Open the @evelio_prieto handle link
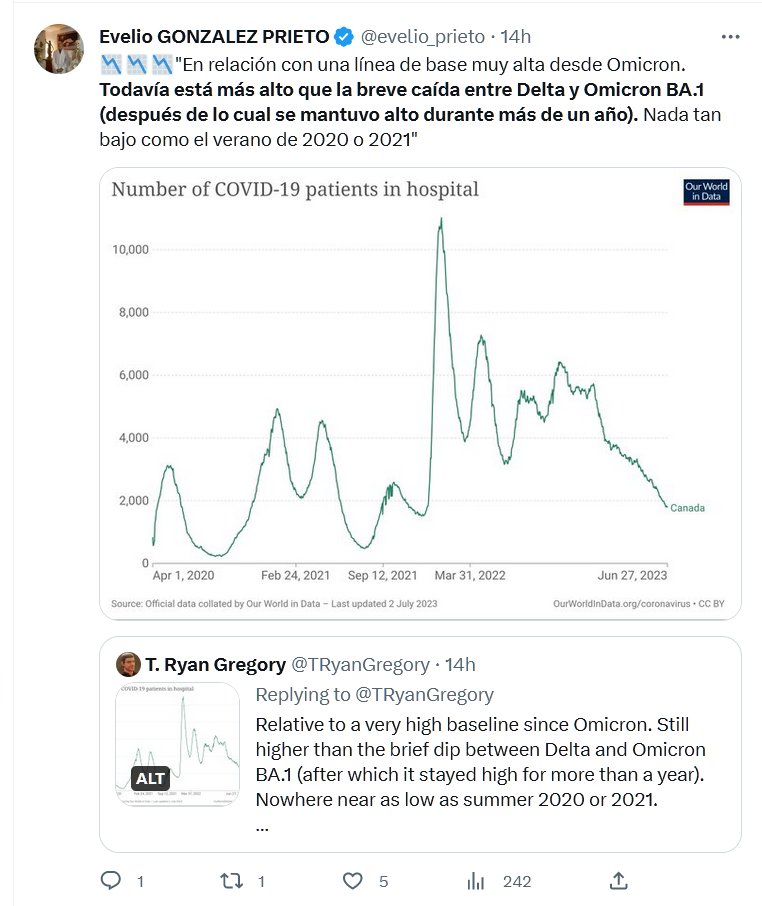762x906 pixels. pos(421,38)
